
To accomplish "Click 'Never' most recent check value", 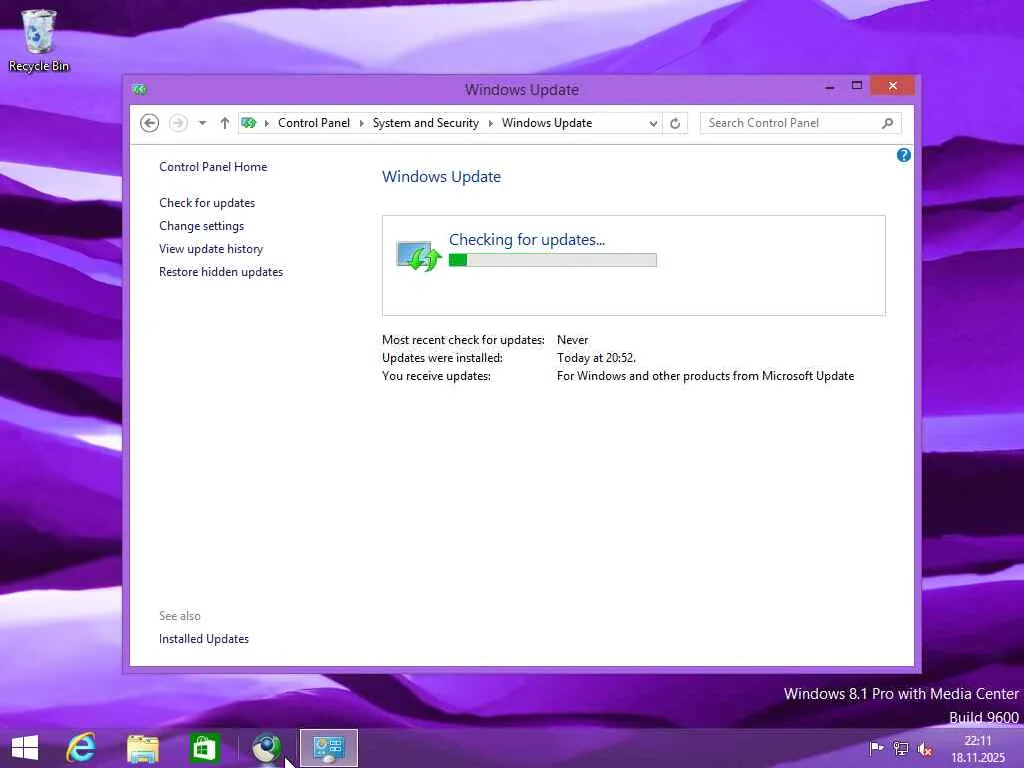I will (x=572, y=340).
